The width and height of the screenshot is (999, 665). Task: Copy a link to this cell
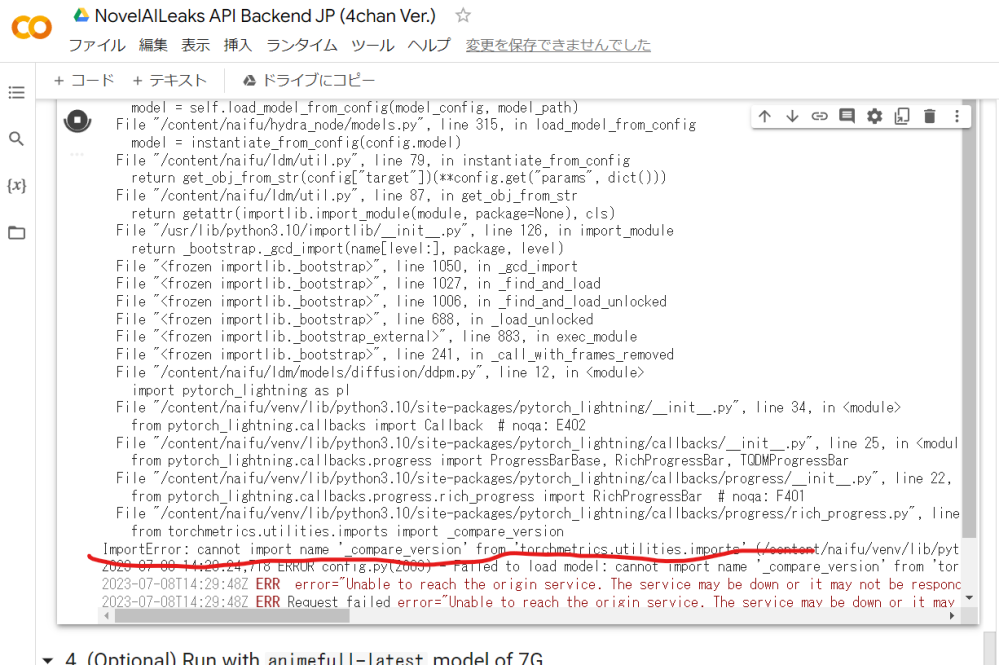point(819,116)
